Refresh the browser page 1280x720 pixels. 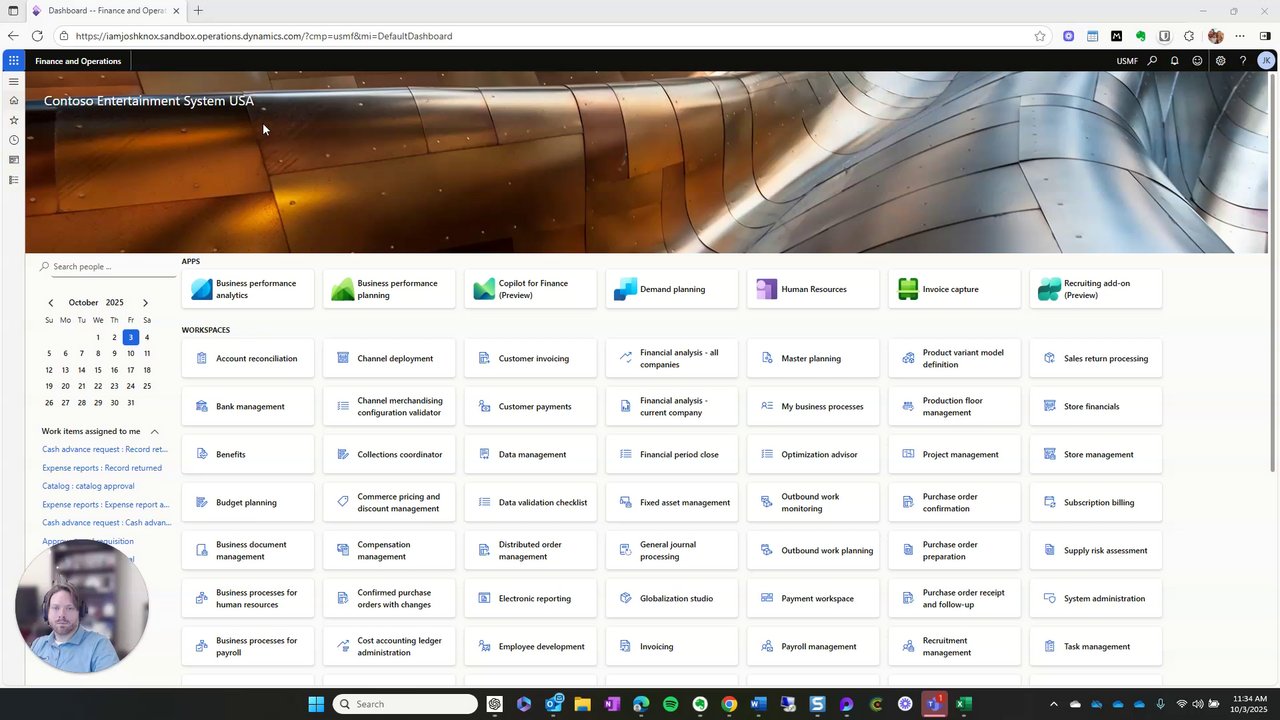(x=37, y=36)
